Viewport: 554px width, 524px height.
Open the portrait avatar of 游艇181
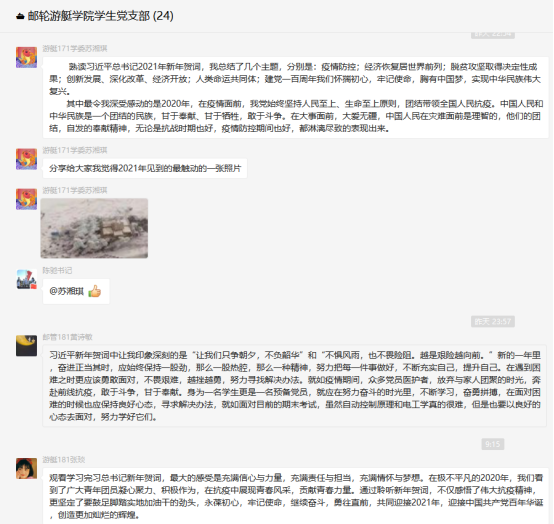click(x=26, y=469)
